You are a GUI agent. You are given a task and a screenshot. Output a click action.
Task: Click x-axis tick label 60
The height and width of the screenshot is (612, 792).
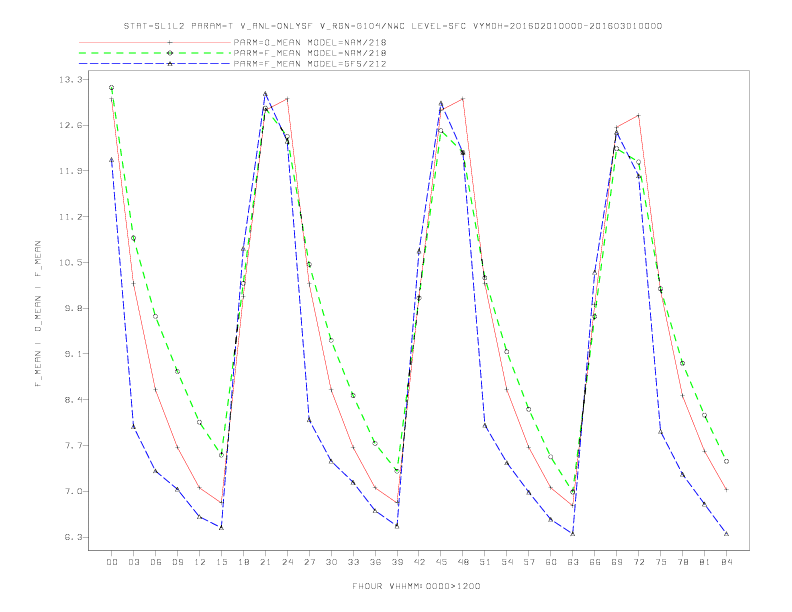pyautogui.click(x=551, y=562)
